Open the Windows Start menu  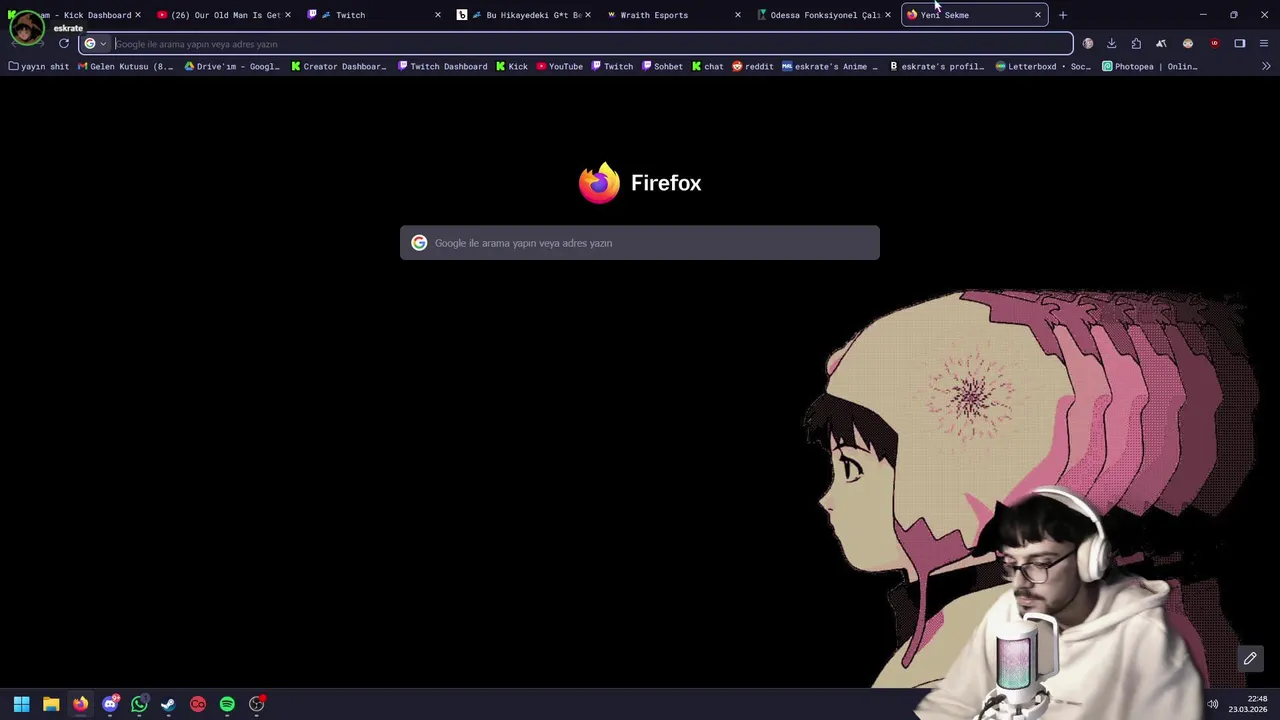[x=21, y=704]
